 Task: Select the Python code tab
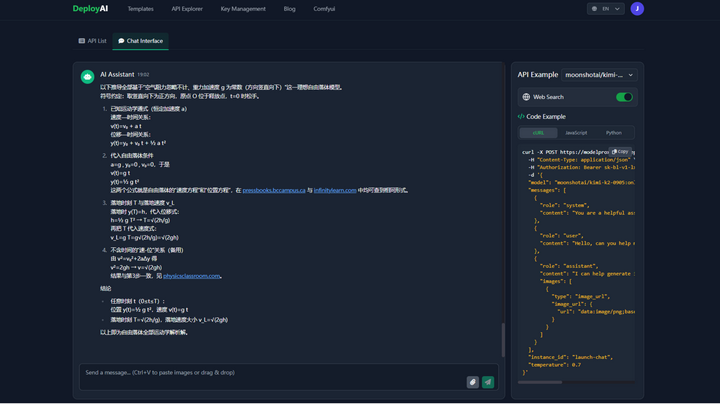613,133
